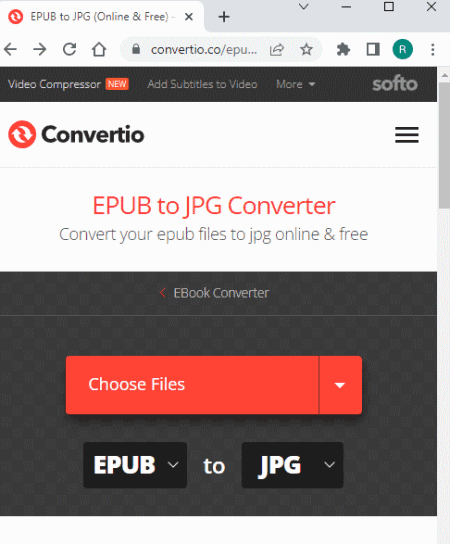Click the scrollbar up arrow

click(x=444, y=75)
